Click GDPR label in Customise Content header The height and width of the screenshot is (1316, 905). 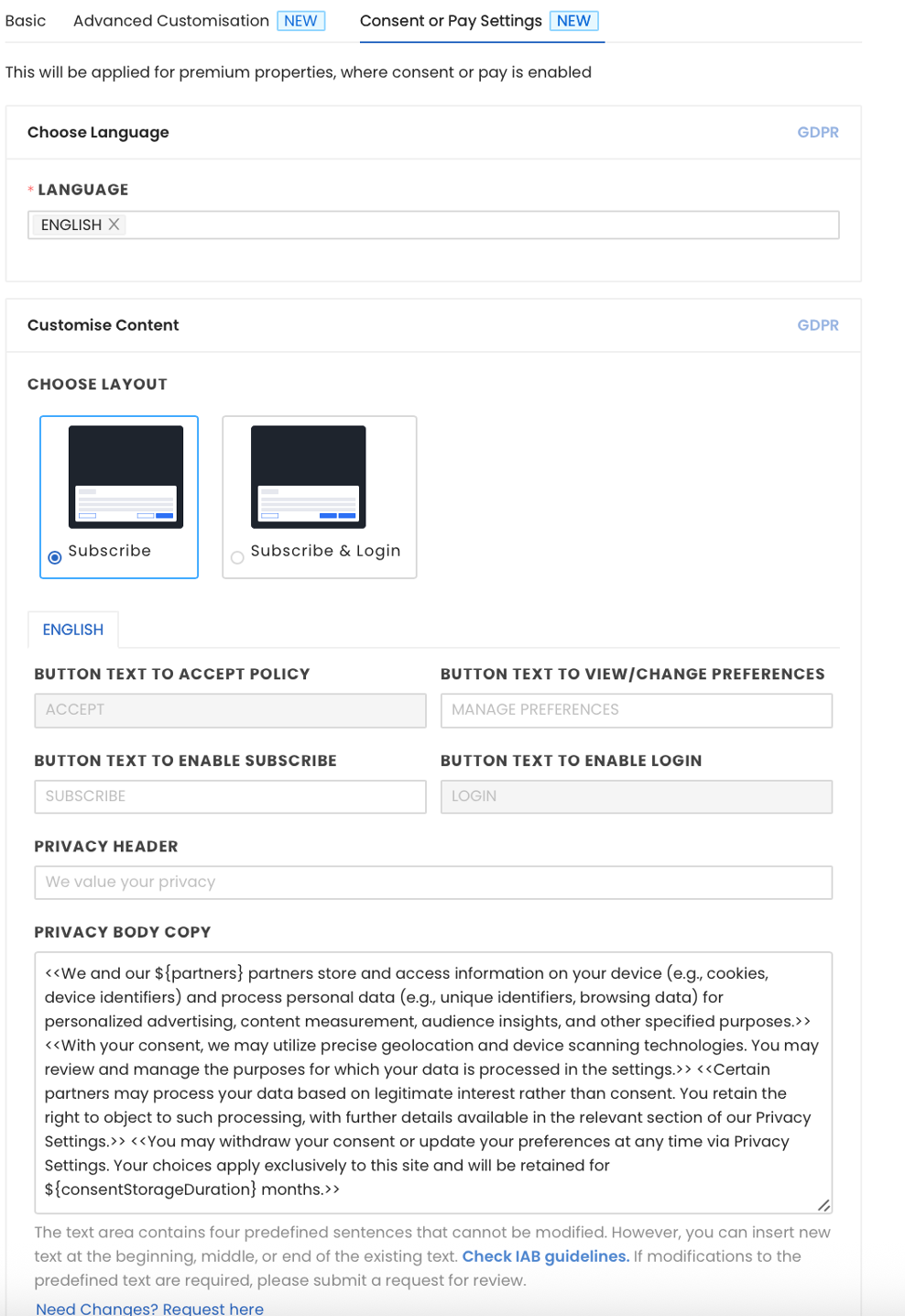pyautogui.click(x=817, y=325)
